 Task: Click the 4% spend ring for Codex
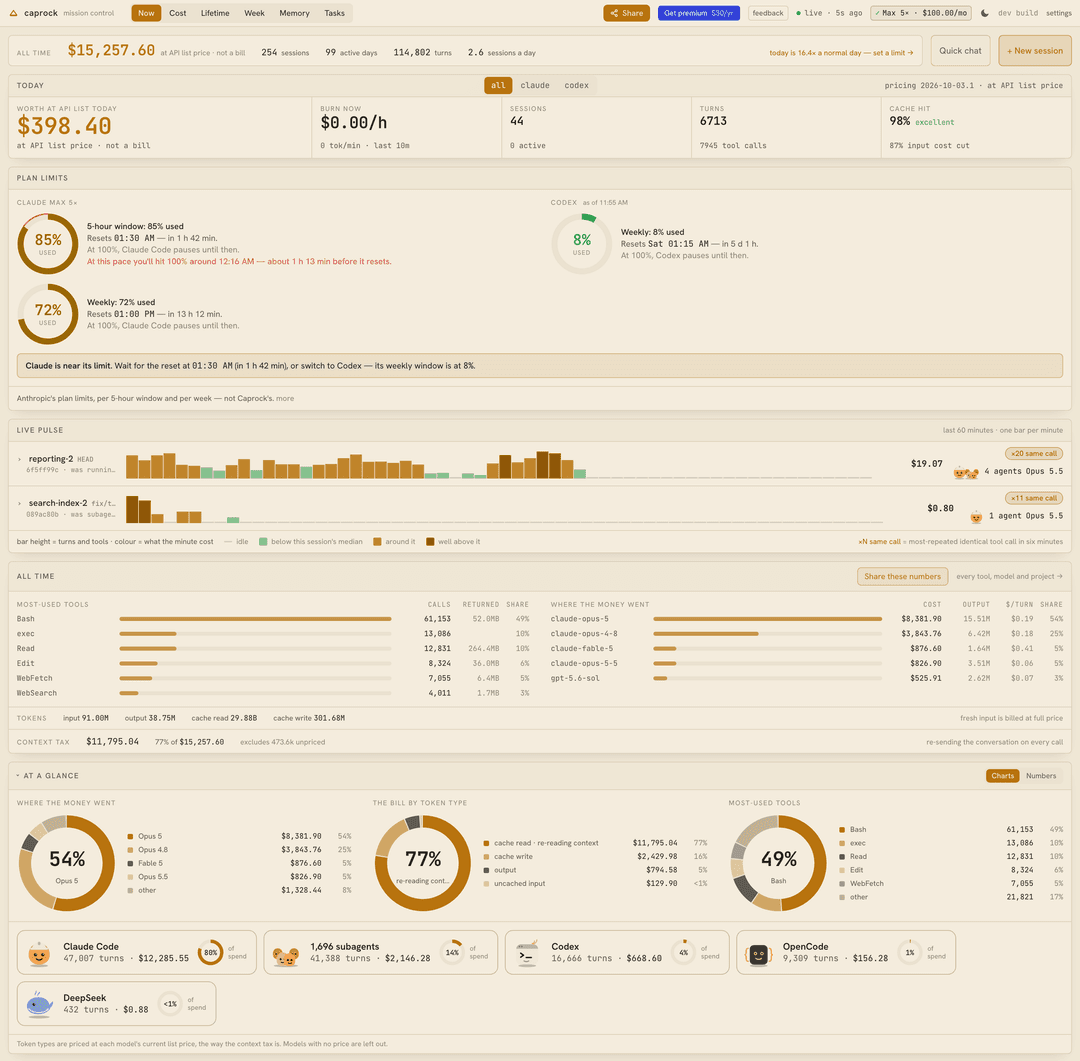(683, 953)
